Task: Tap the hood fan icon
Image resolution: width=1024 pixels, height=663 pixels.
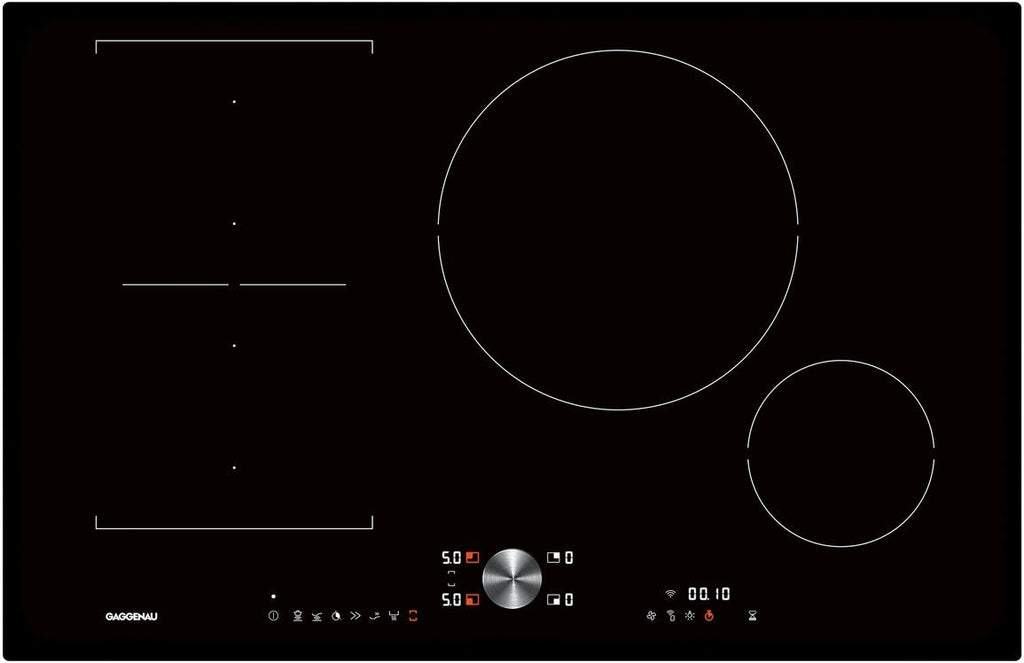Action: (x=651, y=616)
